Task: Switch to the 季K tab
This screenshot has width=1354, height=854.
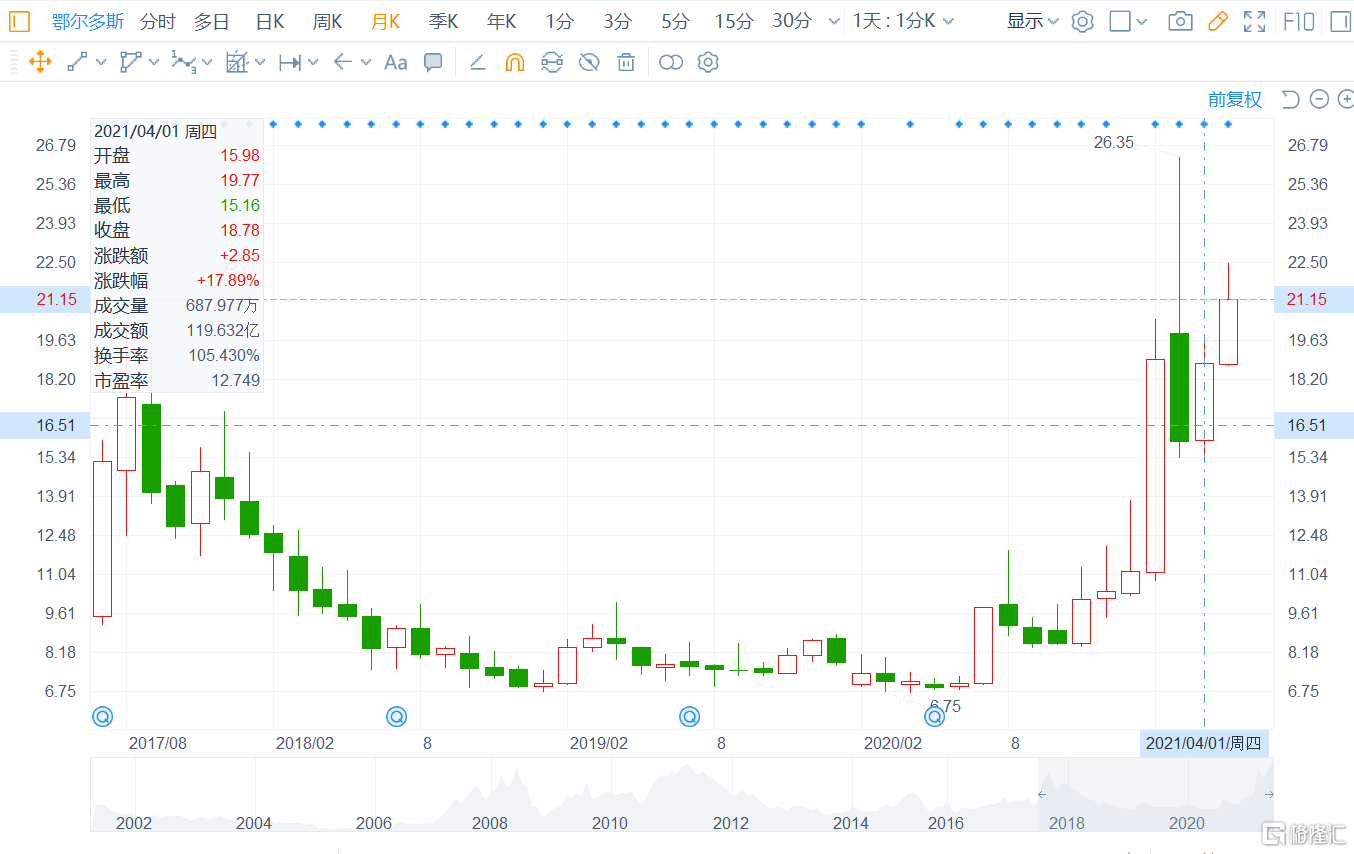Action: (x=444, y=21)
